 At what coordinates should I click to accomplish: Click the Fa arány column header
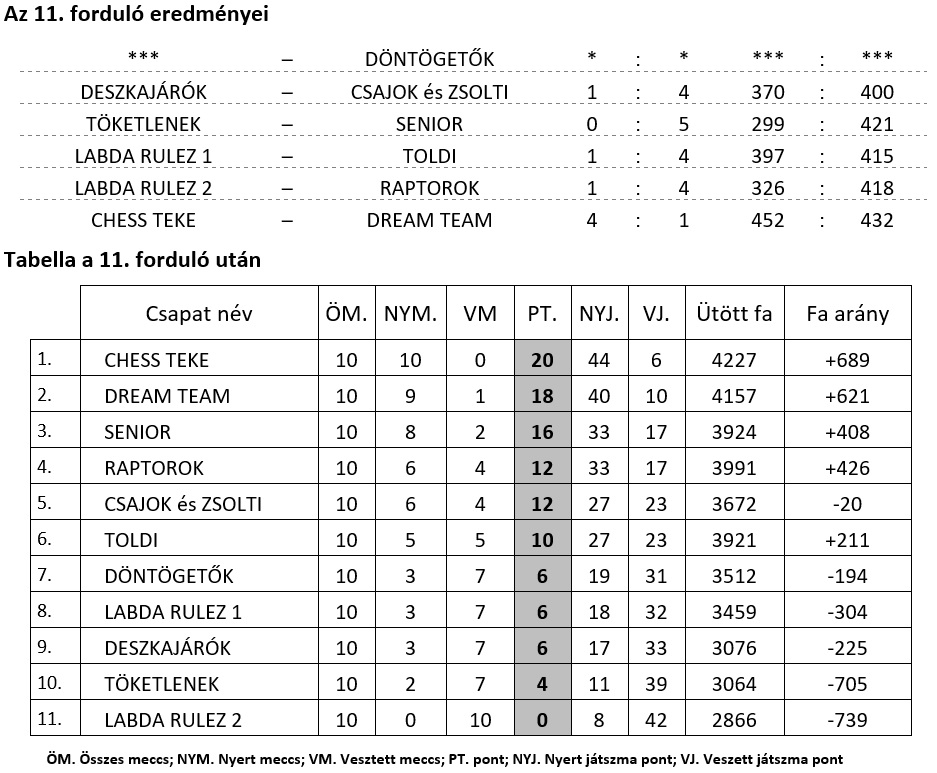click(847, 313)
